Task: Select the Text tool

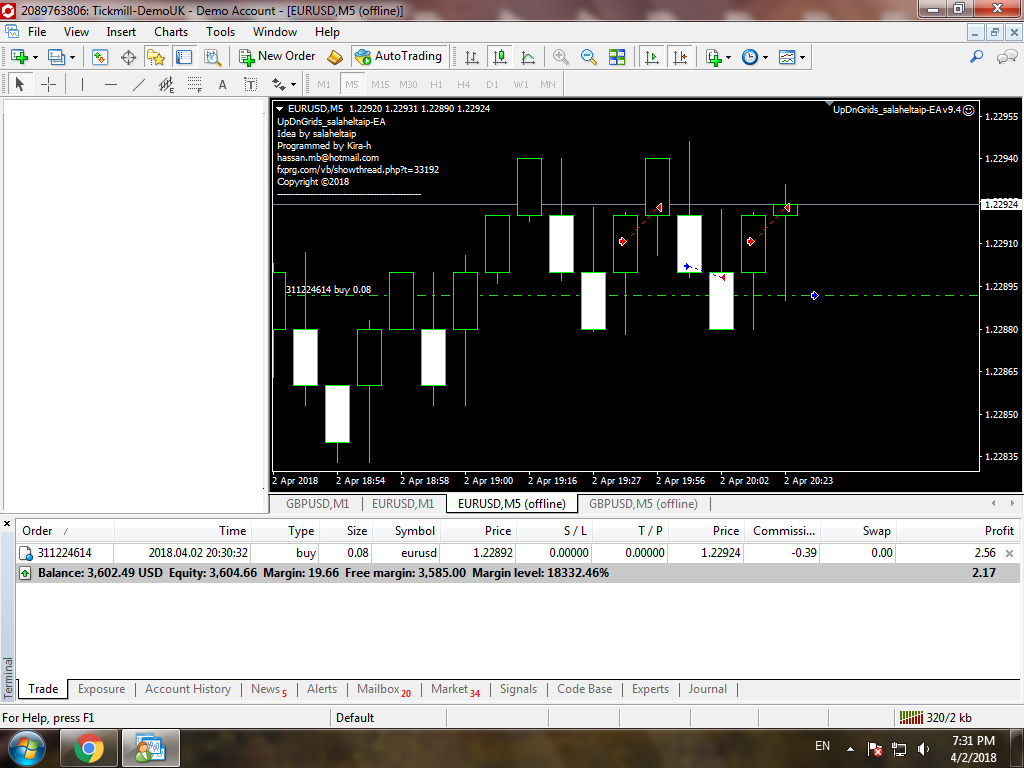Action: click(223, 84)
